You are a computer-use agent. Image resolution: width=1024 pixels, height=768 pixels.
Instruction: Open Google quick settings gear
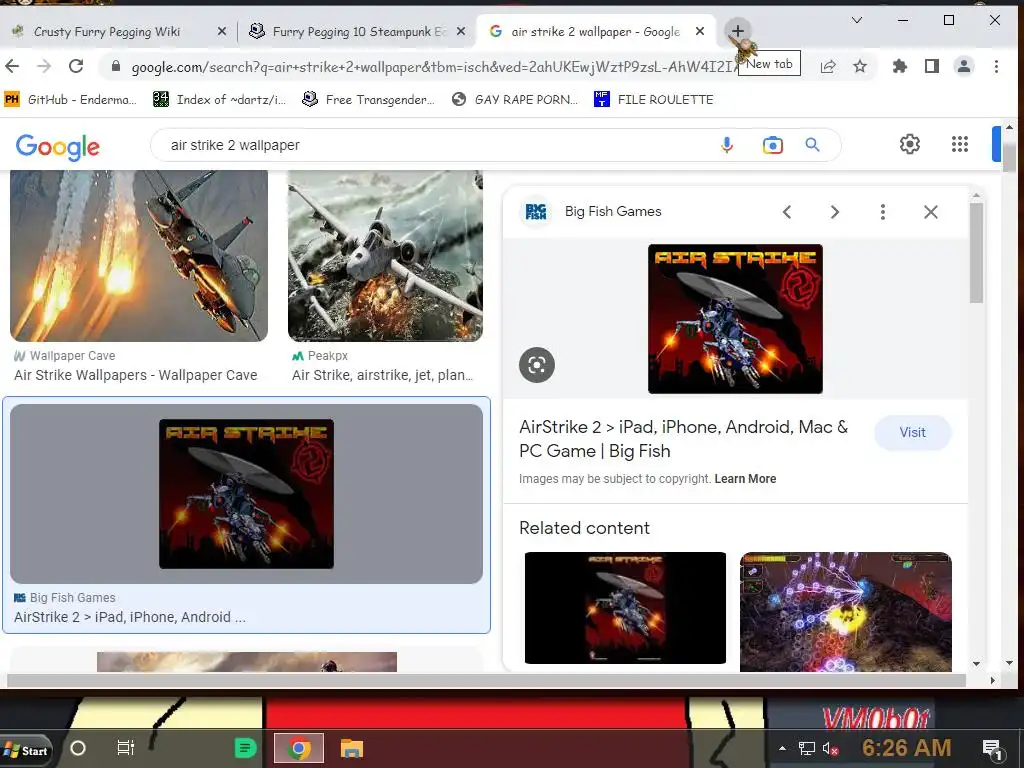click(909, 144)
